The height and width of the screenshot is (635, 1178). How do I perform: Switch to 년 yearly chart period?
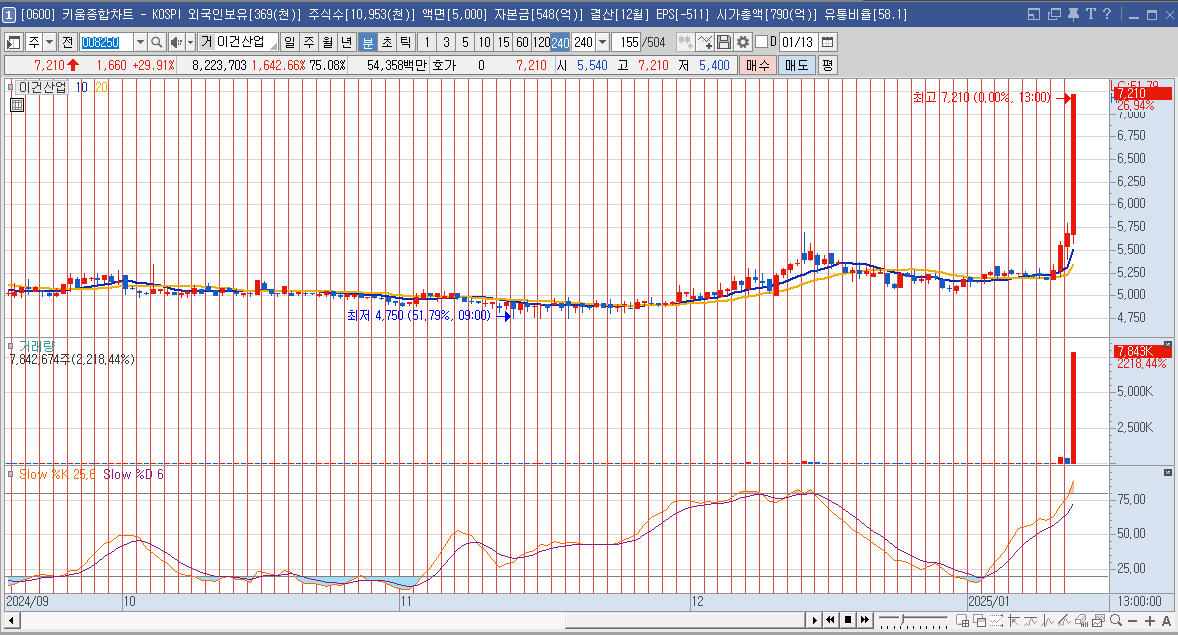(346, 42)
